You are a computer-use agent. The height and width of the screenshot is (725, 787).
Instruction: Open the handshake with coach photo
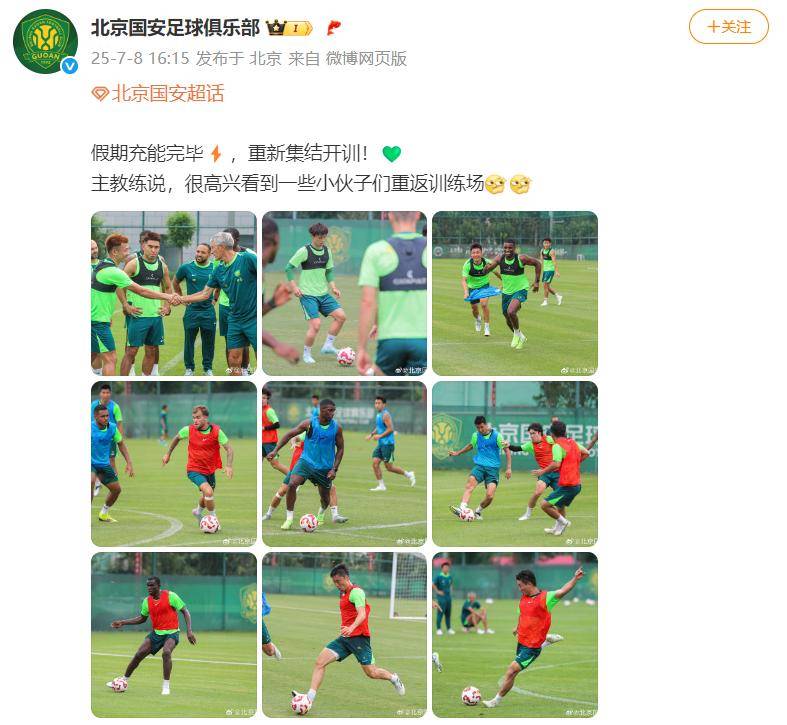pyautogui.click(x=174, y=293)
